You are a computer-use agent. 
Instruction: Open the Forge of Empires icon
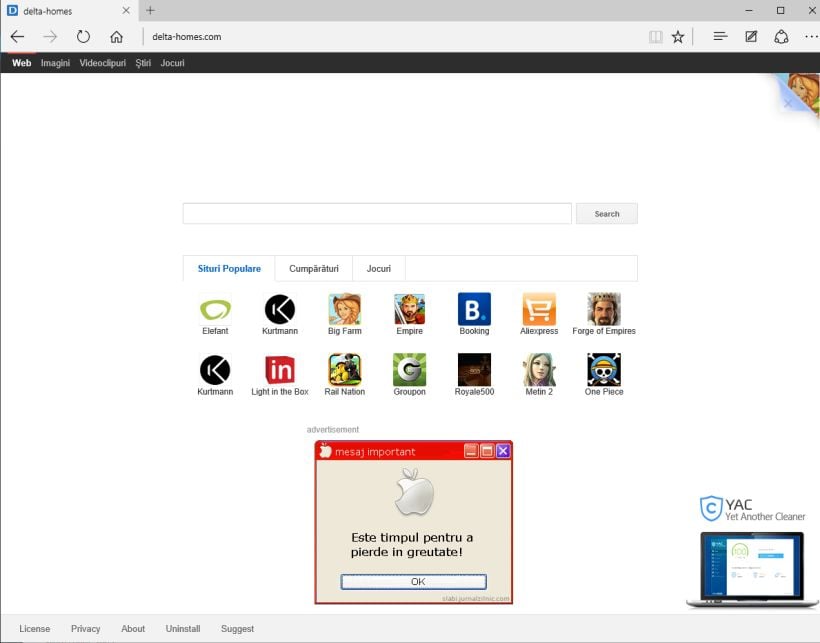[x=604, y=309]
